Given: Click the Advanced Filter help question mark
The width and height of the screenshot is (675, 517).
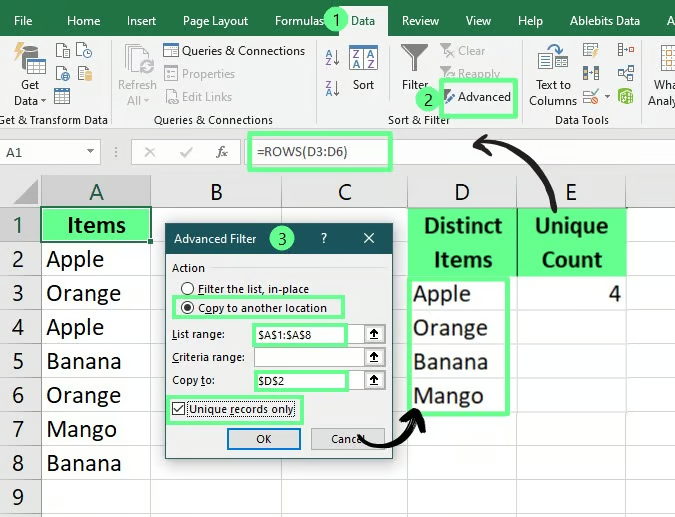Looking at the screenshot, I should click(324, 239).
